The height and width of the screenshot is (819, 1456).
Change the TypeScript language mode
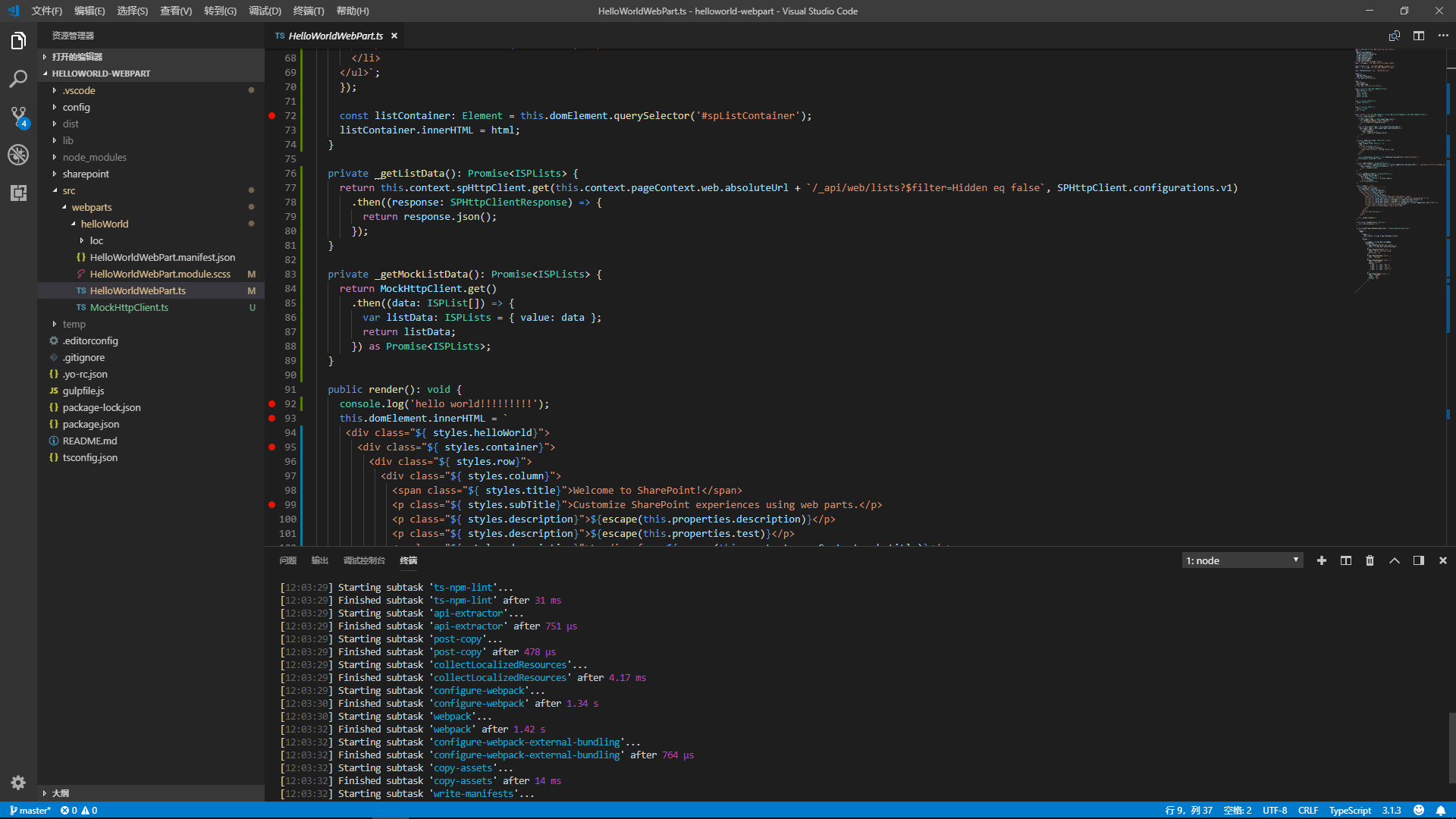pyautogui.click(x=1349, y=810)
